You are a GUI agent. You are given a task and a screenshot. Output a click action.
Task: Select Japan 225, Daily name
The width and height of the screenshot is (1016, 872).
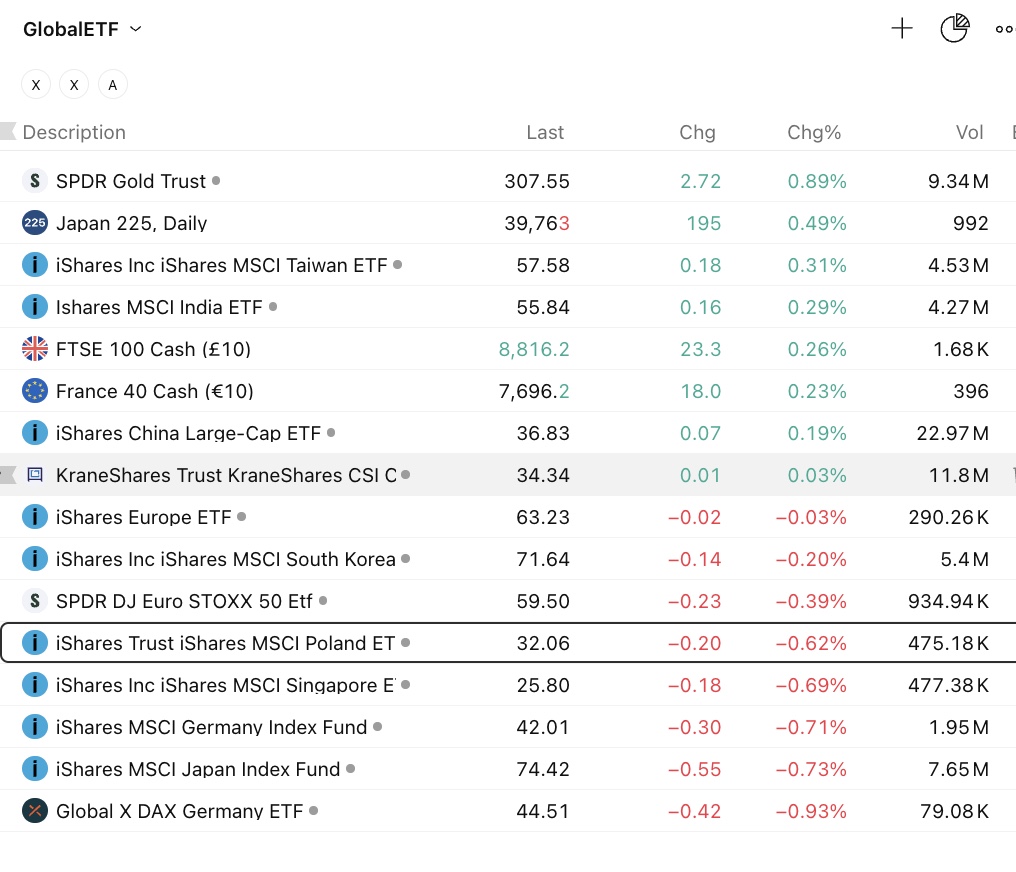click(x=132, y=224)
